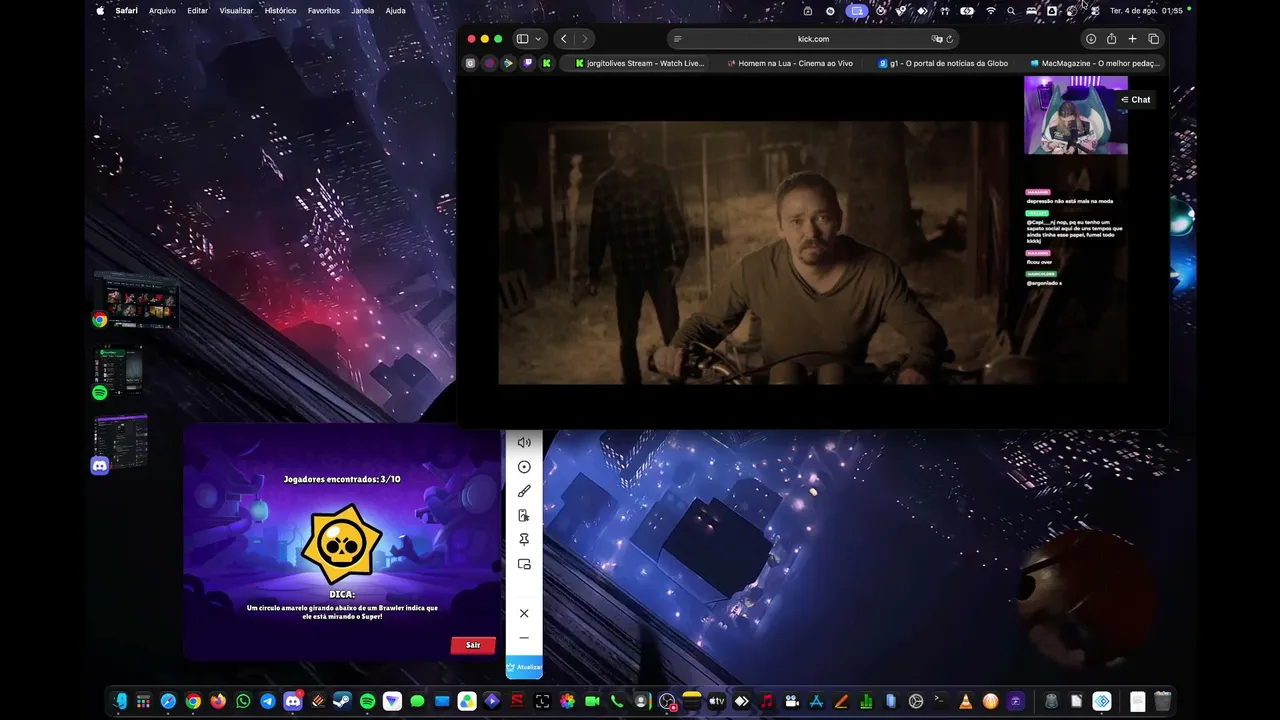Open Google Chrome from the Dock
This screenshot has width=1280, height=720.
[x=193, y=701]
